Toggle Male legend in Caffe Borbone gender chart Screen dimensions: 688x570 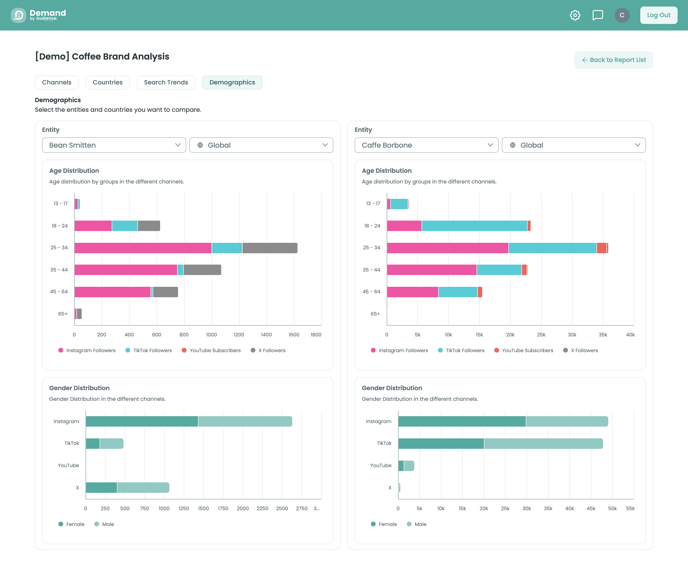416,524
